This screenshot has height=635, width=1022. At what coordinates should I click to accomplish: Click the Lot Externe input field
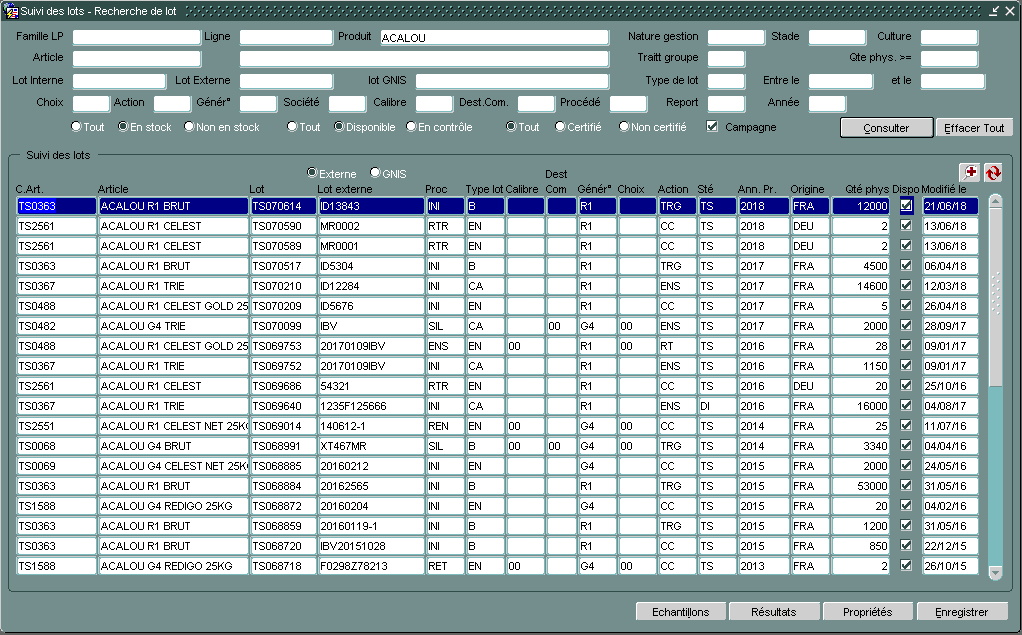(x=286, y=81)
